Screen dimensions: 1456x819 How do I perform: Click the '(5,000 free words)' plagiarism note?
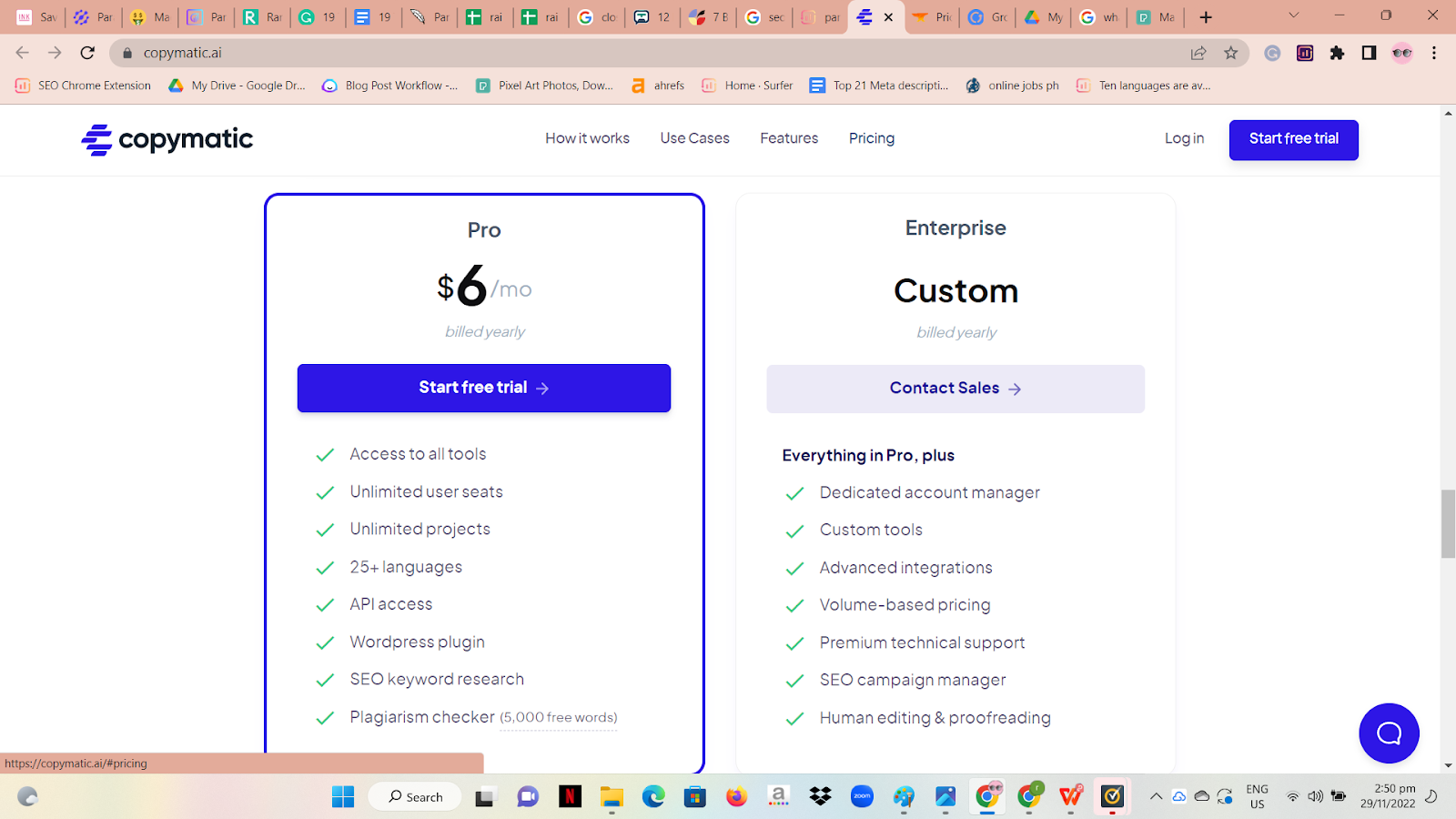pyautogui.click(x=559, y=718)
